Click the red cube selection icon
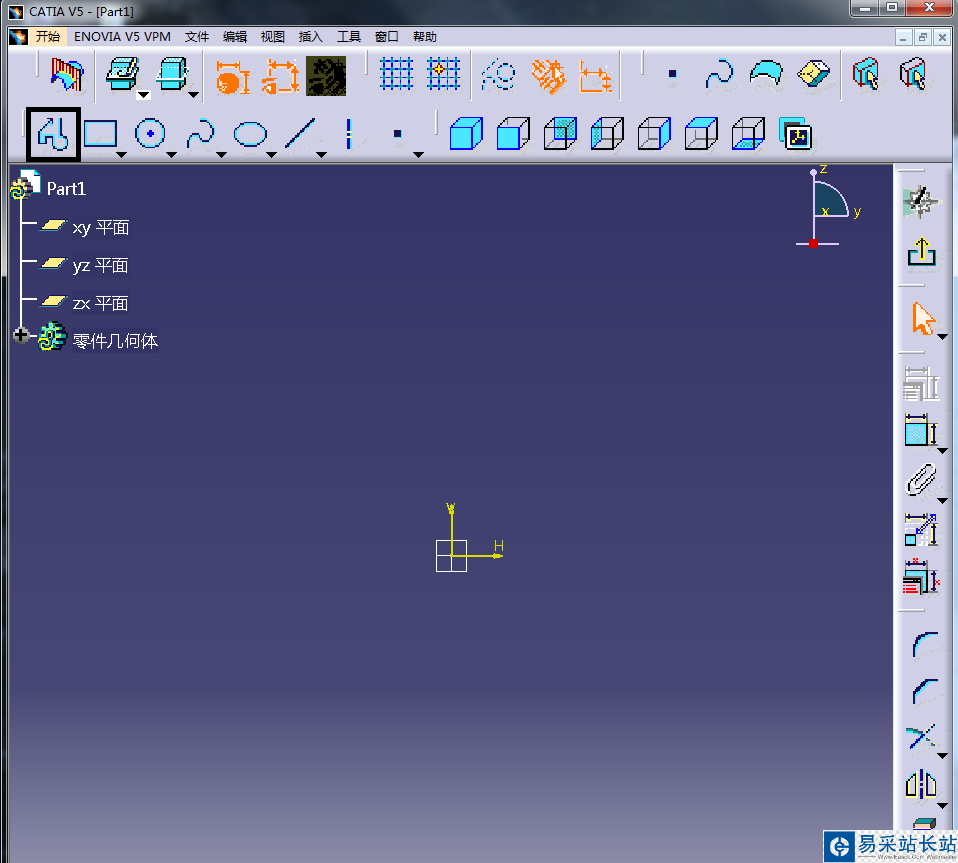The width and height of the screenshot is (958, 863). point(865,74)
